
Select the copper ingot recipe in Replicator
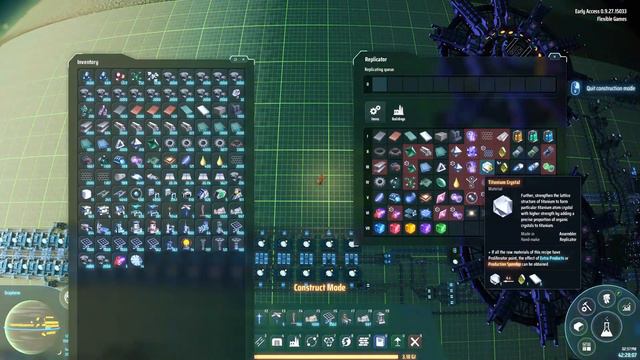[x=395, y=136]
